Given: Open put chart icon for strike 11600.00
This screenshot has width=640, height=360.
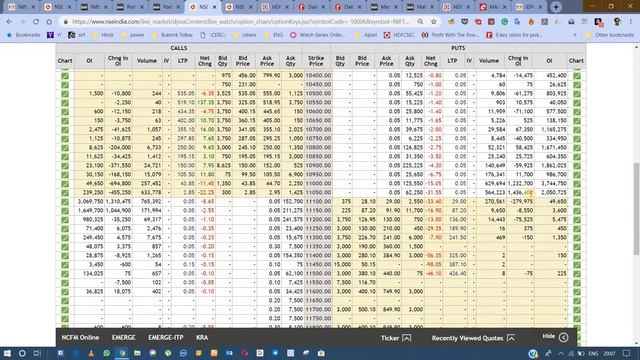Looking at the screenshot, I should [576, 291].
